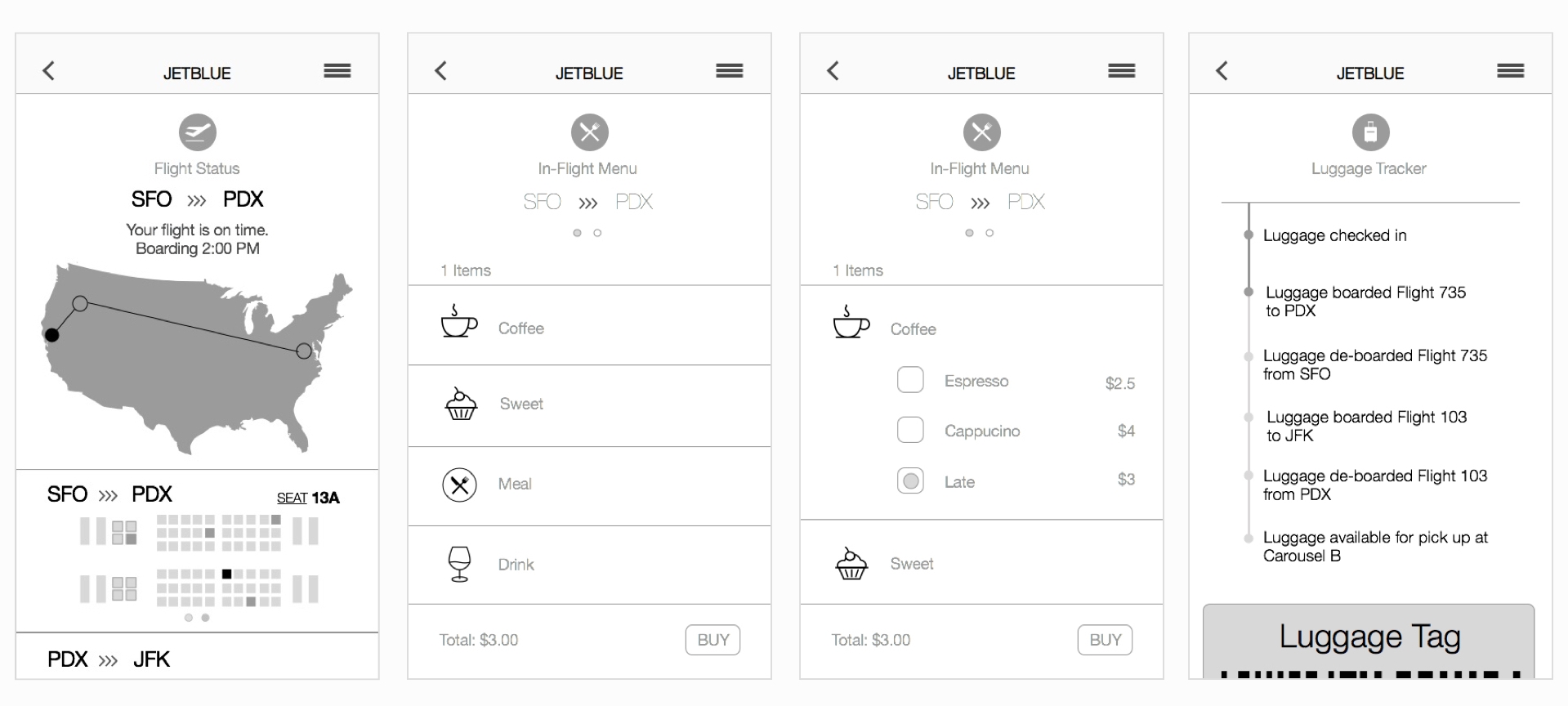1568x706 pixels.
Task: Tap 'Luggage checked in' timeline entry
Action: tap(1334, 235)
